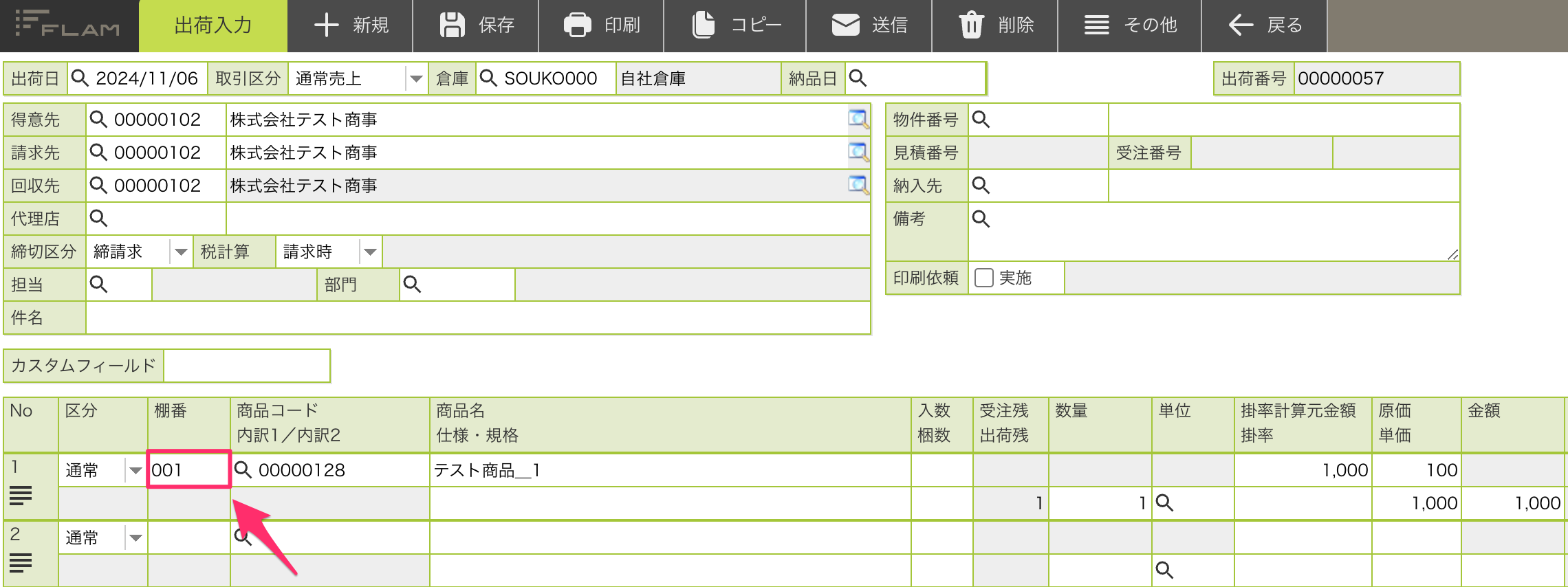Open 出荷日 date search icon
Screen dimensions: 1568x587
[80, 78]
